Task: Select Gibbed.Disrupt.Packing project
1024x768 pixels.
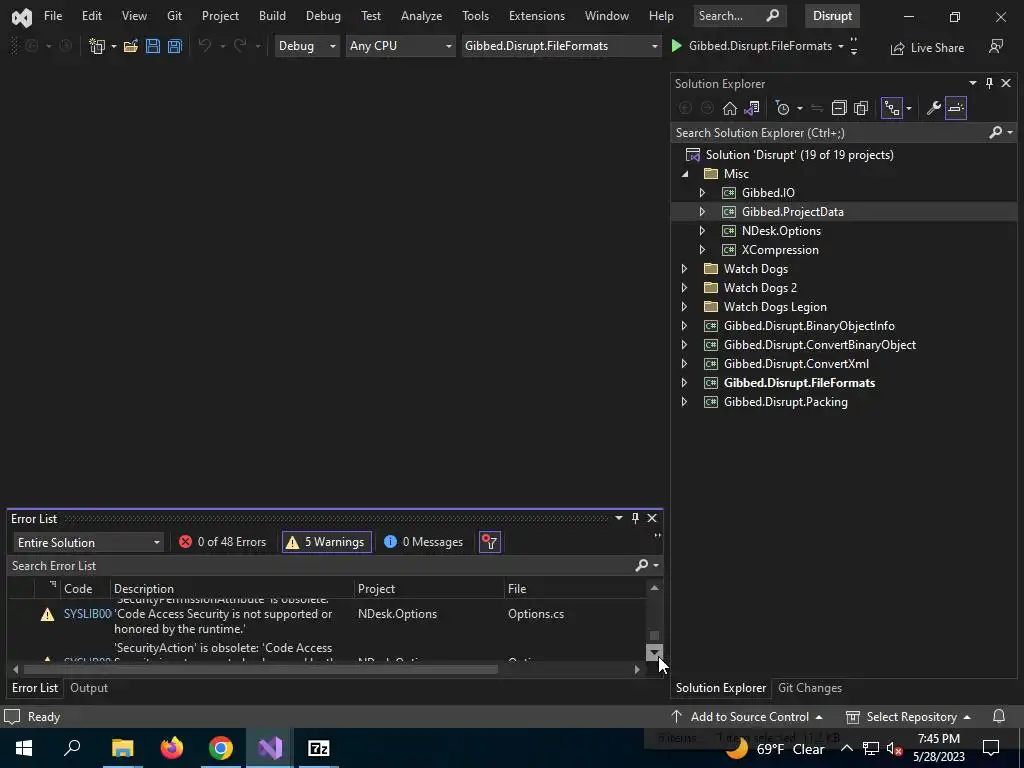Action: click(x=786, y=402)
